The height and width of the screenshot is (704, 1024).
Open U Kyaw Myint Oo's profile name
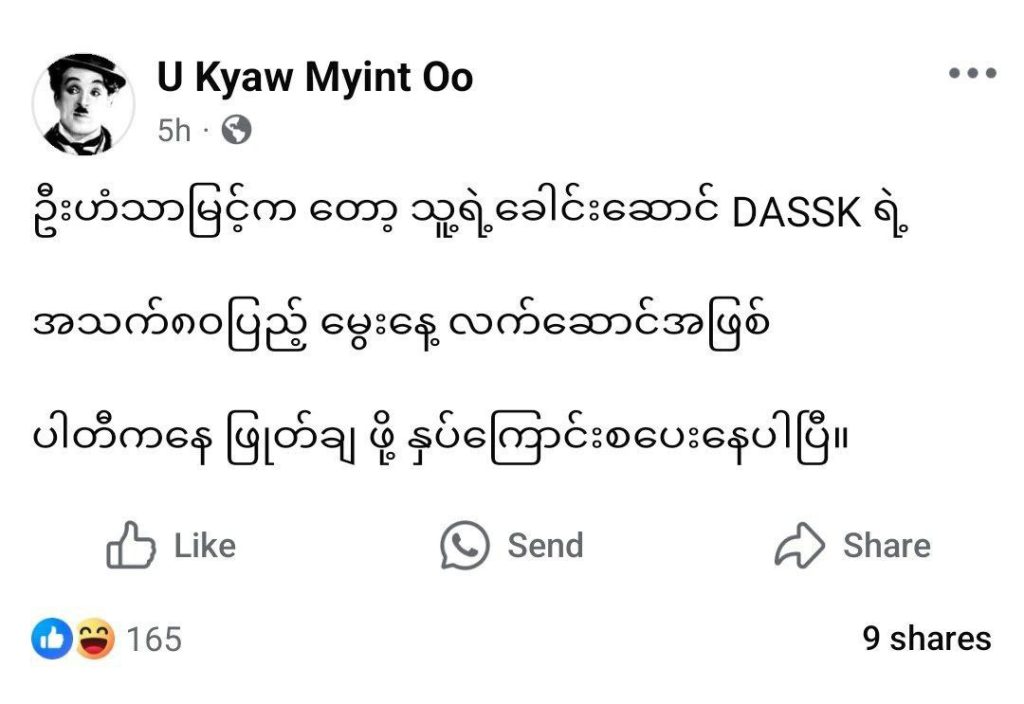point(315,79)
